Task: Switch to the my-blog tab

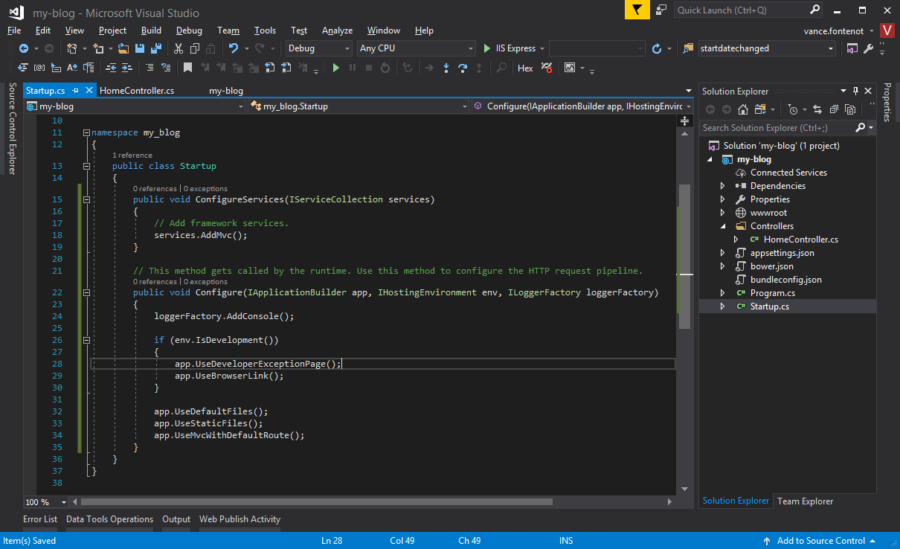Action: (226, 91)
